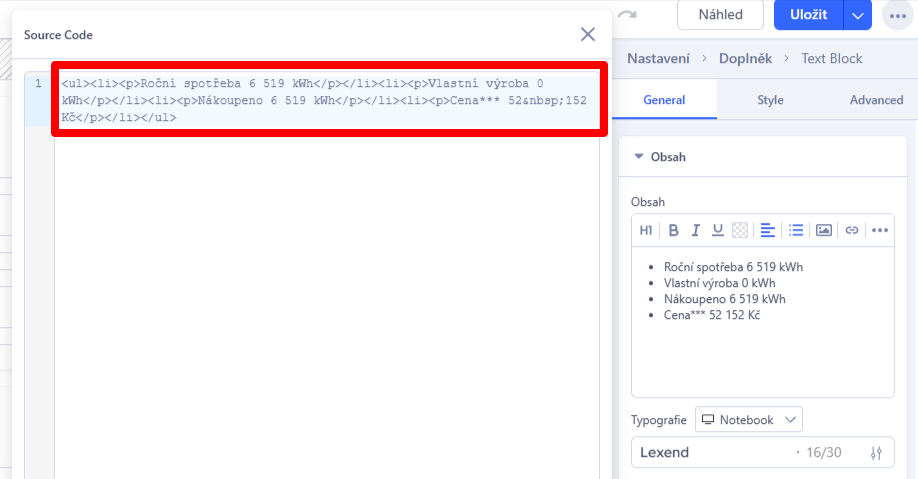Click line 1 in the source code editor

click(327, 100)
